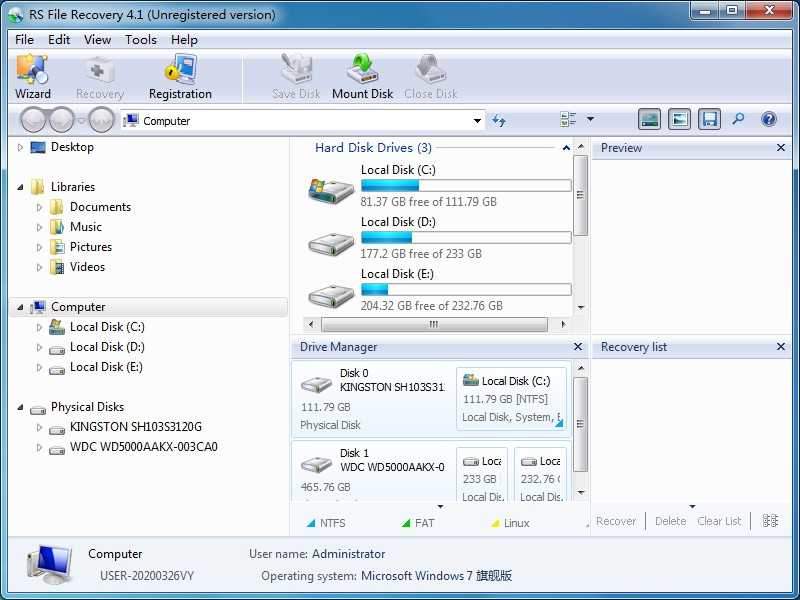
Task: Click the Mount Disk icon
Action: [x=361, y=75]
